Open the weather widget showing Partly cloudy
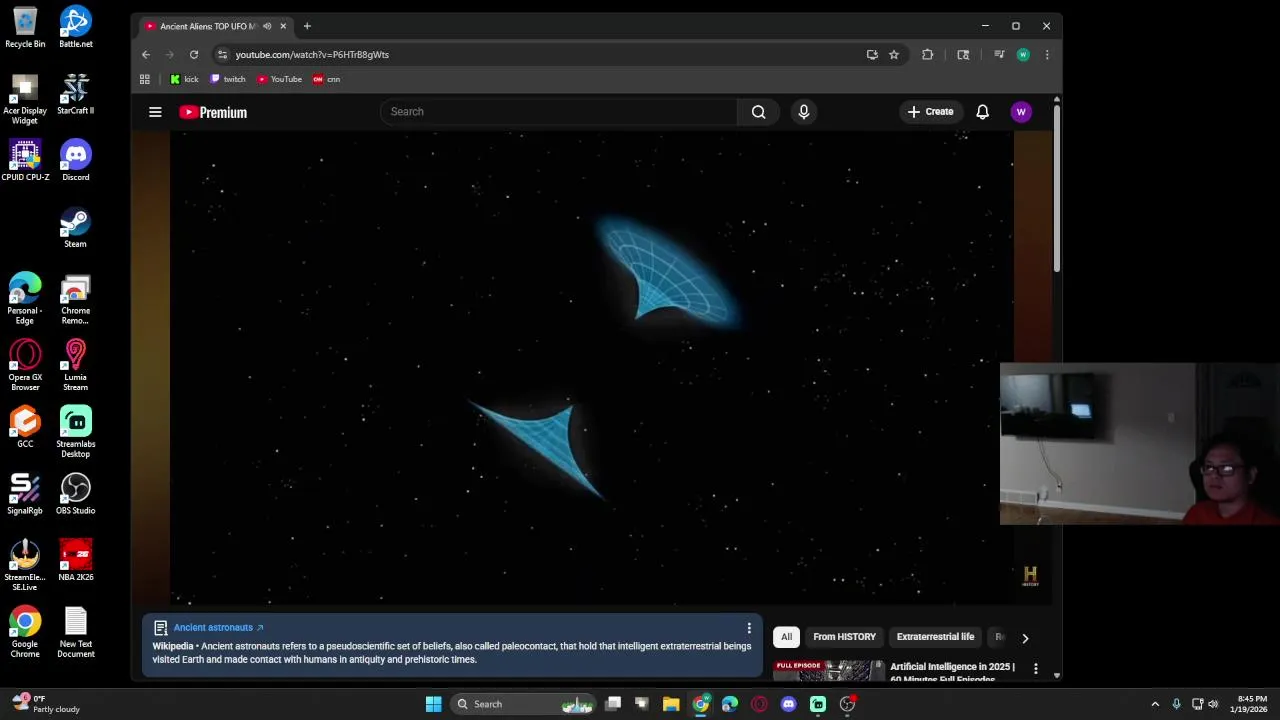Screen dimensions: 1280x720 point(45,704)
